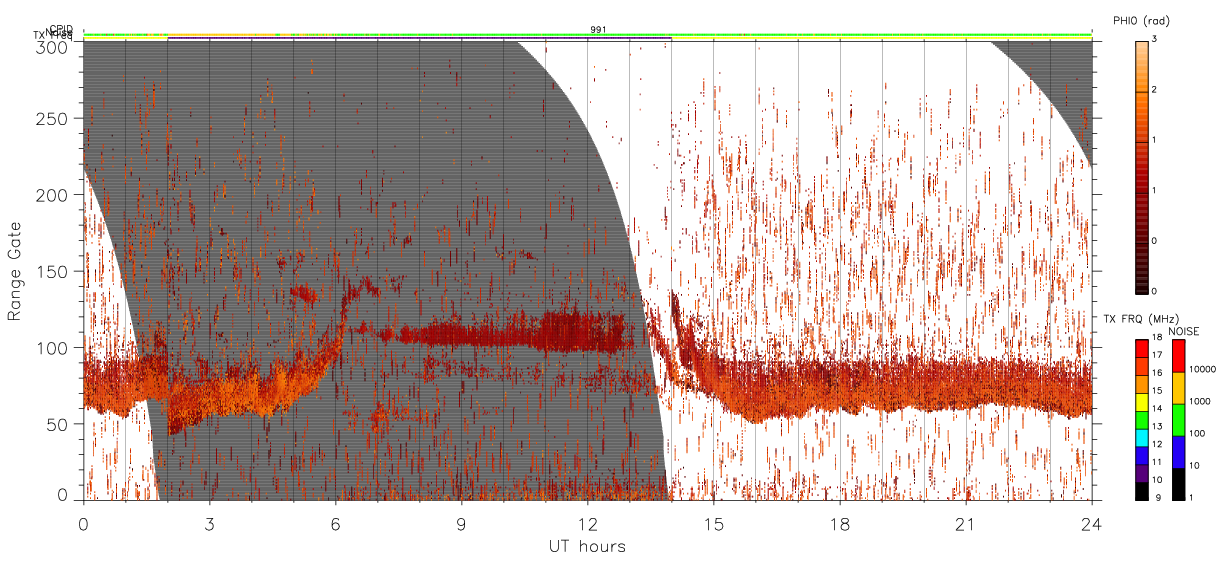This screenshot has width=1228, height=567.
Task: Click the red NOISE swatch above 10000
Action: click(x=1177, y=356)
